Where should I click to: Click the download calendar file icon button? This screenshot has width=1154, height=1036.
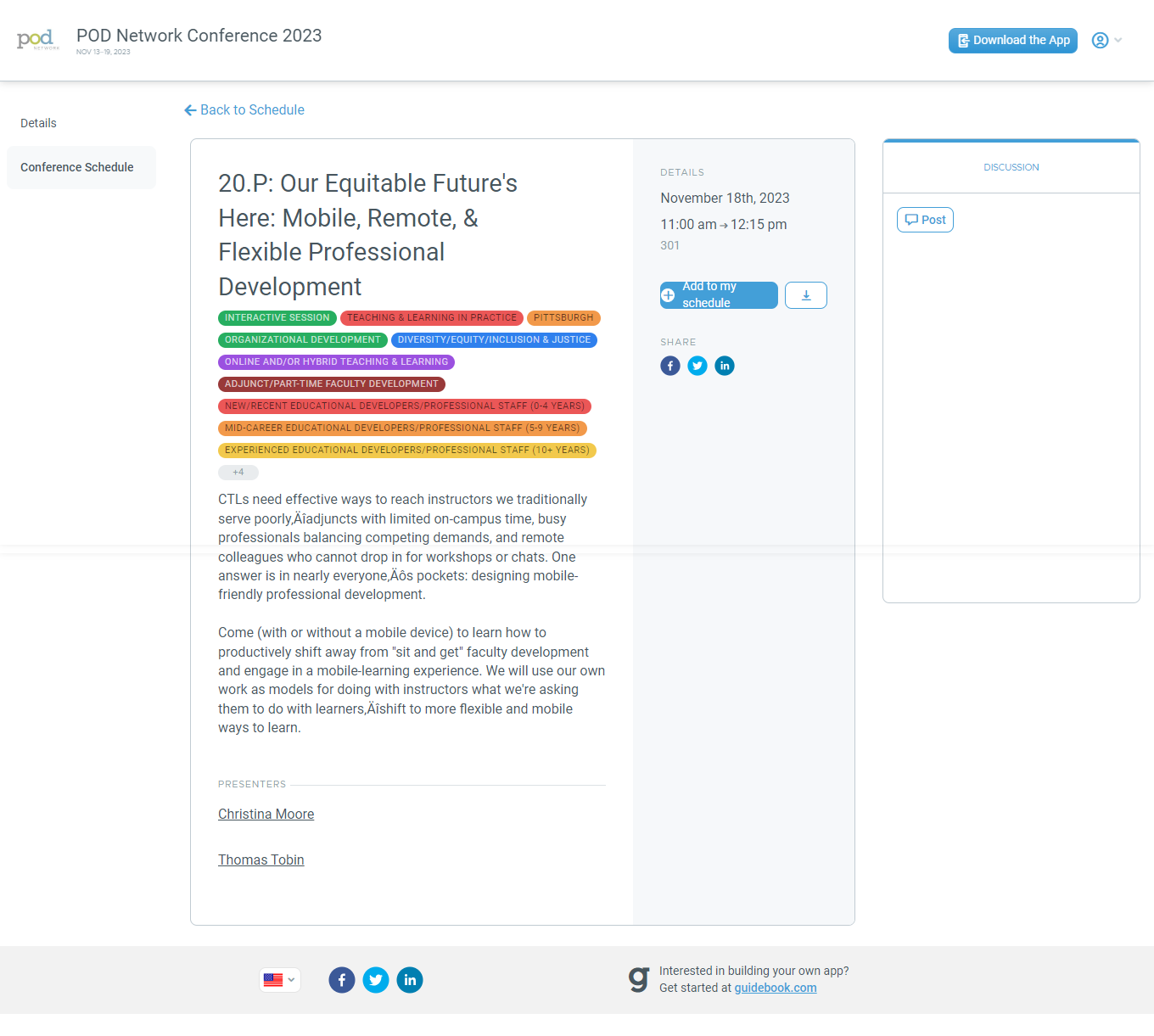point(805,295)
